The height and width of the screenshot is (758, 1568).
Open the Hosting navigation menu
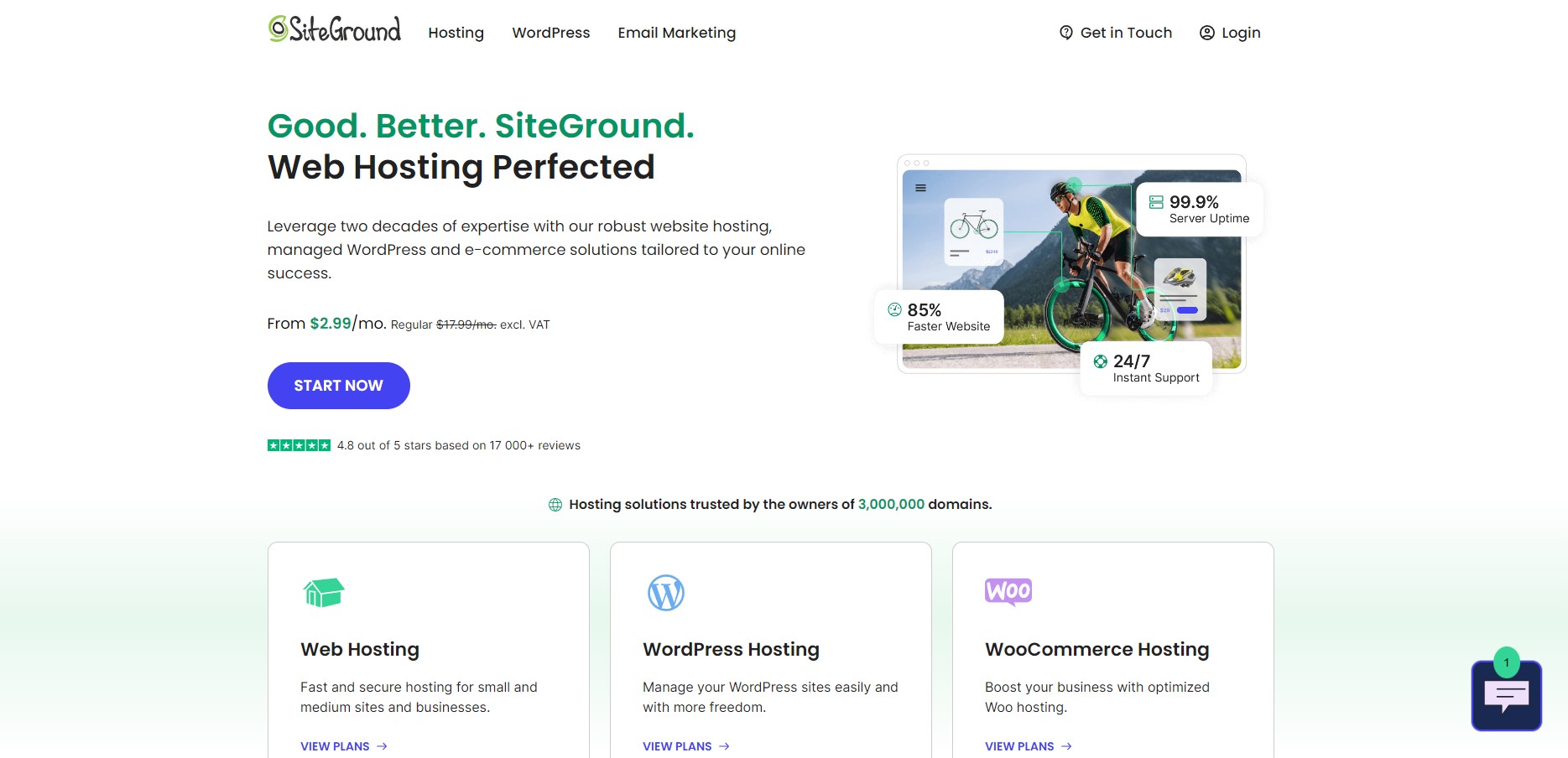[x=456, y=33]
